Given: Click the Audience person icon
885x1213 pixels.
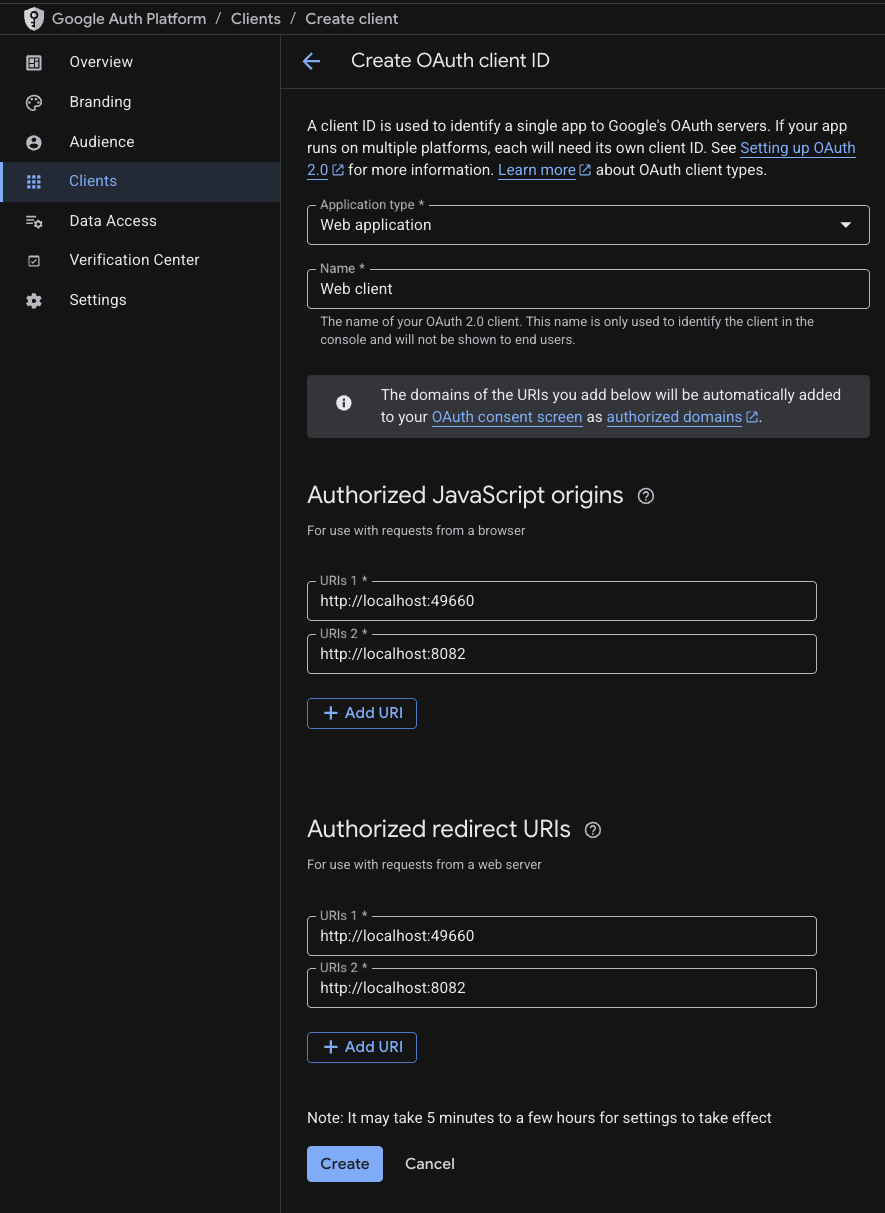Looking at the screenshot, I should 34,141.
